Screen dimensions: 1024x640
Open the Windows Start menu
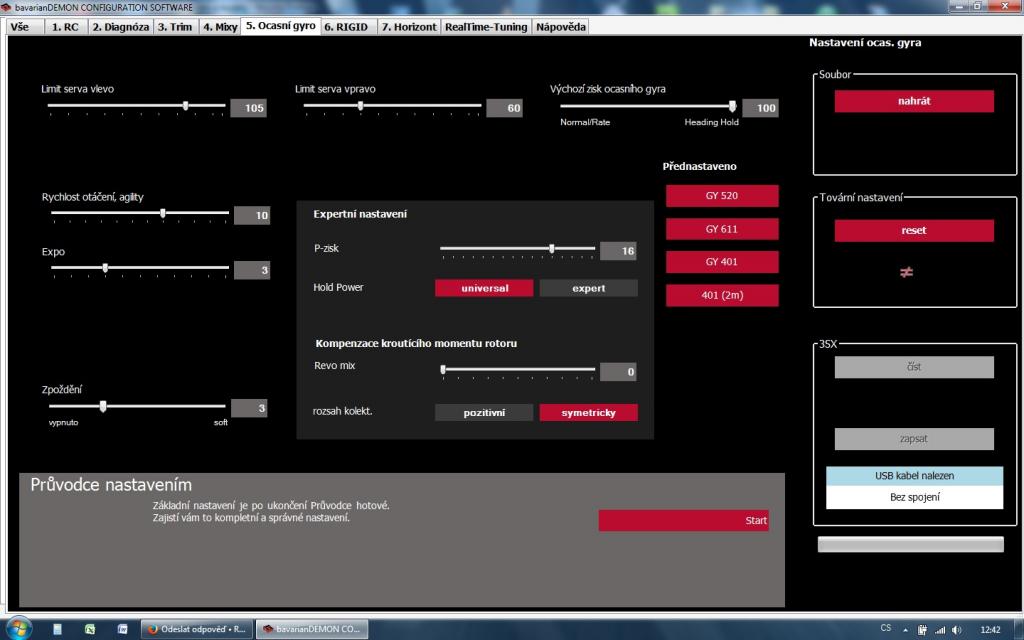coord(19,629)
